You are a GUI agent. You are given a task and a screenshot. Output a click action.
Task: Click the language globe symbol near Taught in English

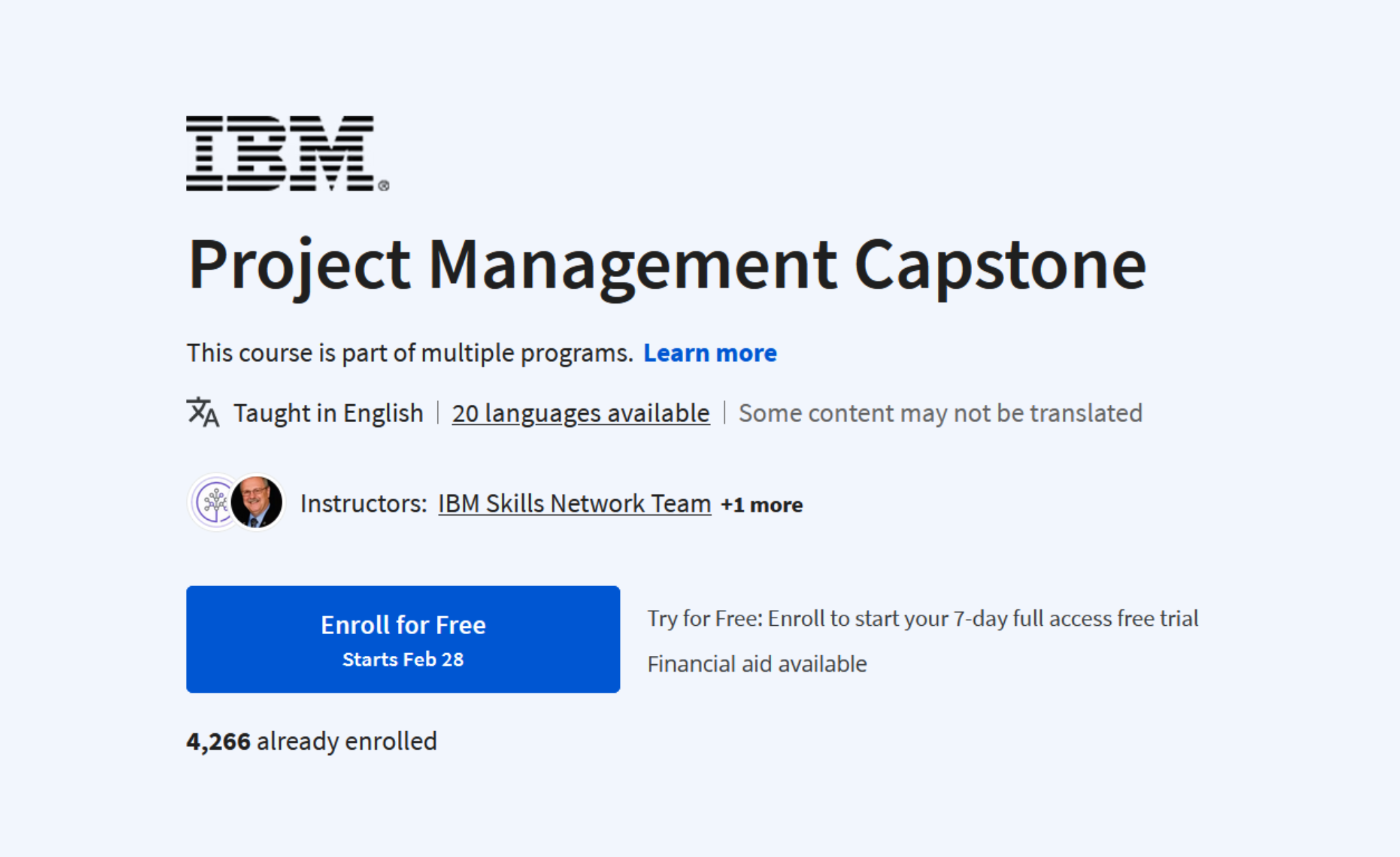203,412
